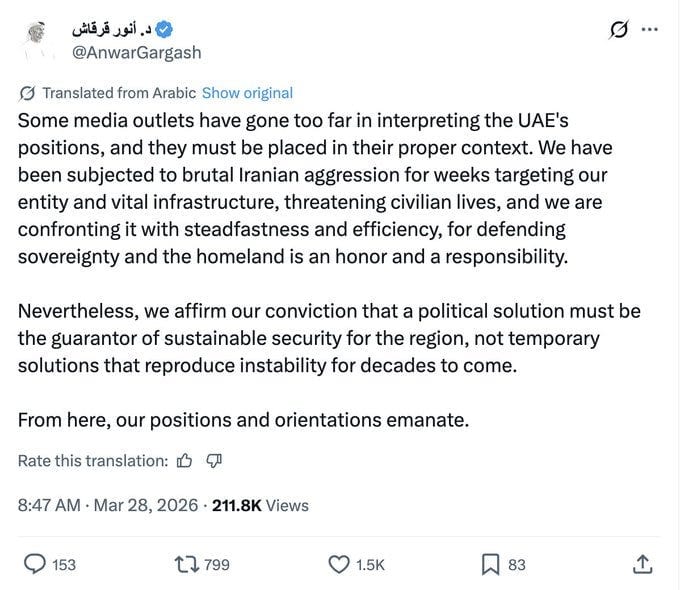The image size is (680, 590).
Task: Click the share upload icon
Action: pos(643,564)
